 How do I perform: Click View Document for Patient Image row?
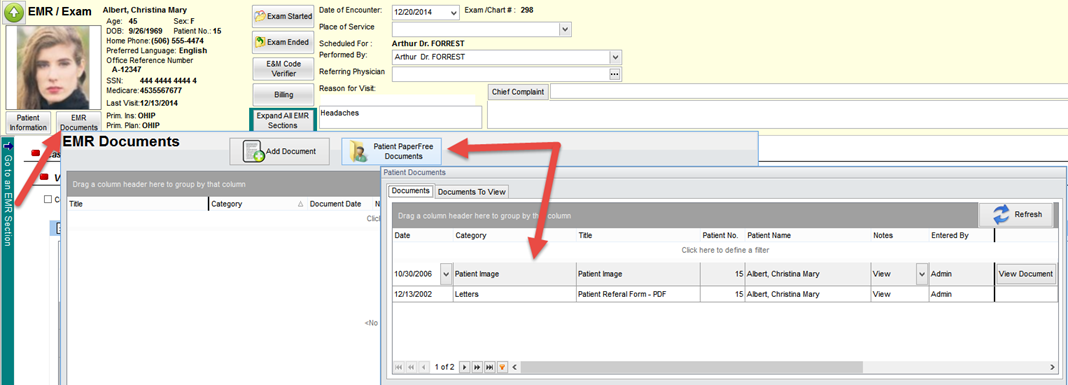1026,274
